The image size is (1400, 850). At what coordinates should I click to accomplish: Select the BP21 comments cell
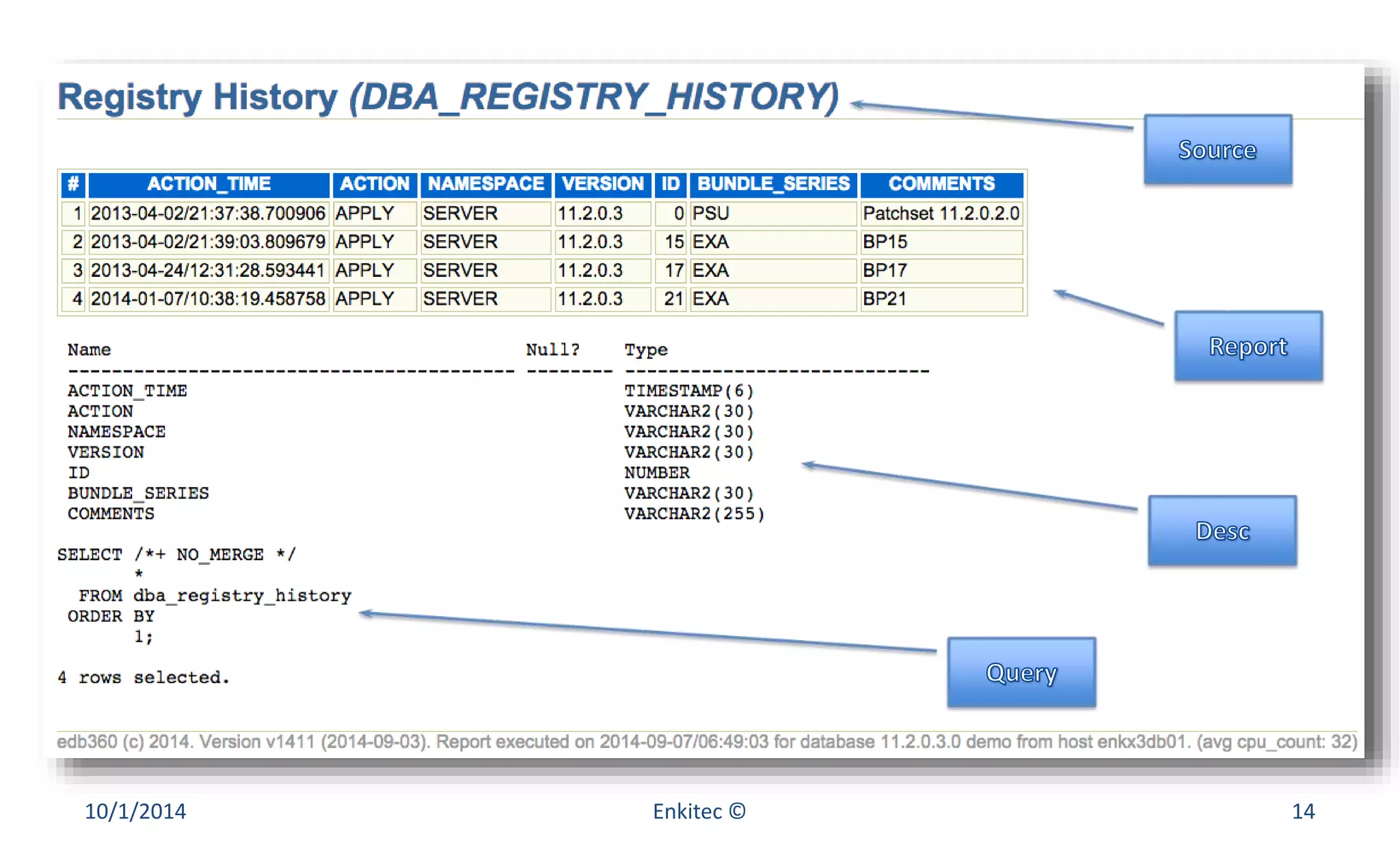click(x=885, y=299)
